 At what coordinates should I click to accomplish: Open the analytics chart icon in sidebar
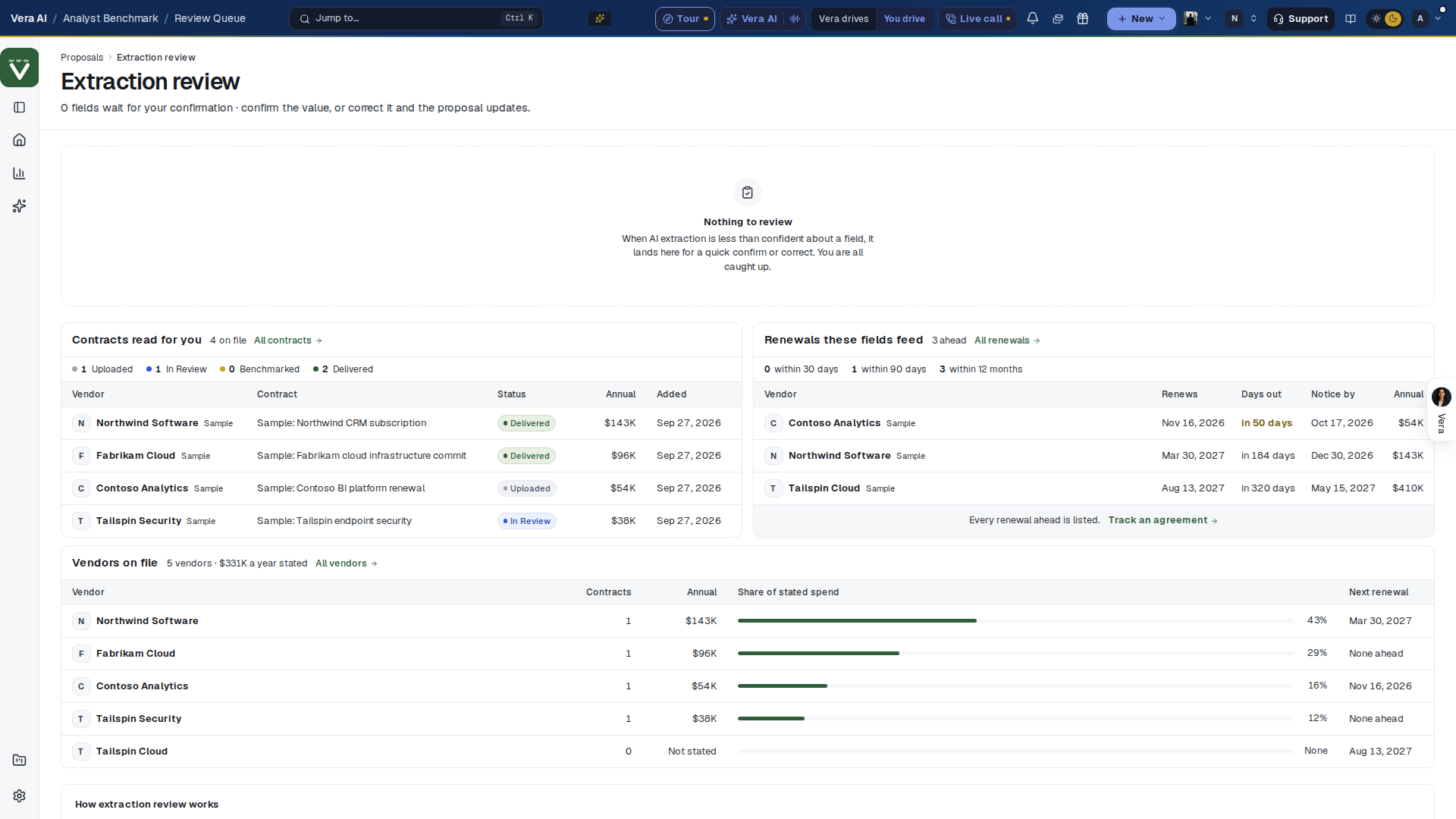click(20, 173)
